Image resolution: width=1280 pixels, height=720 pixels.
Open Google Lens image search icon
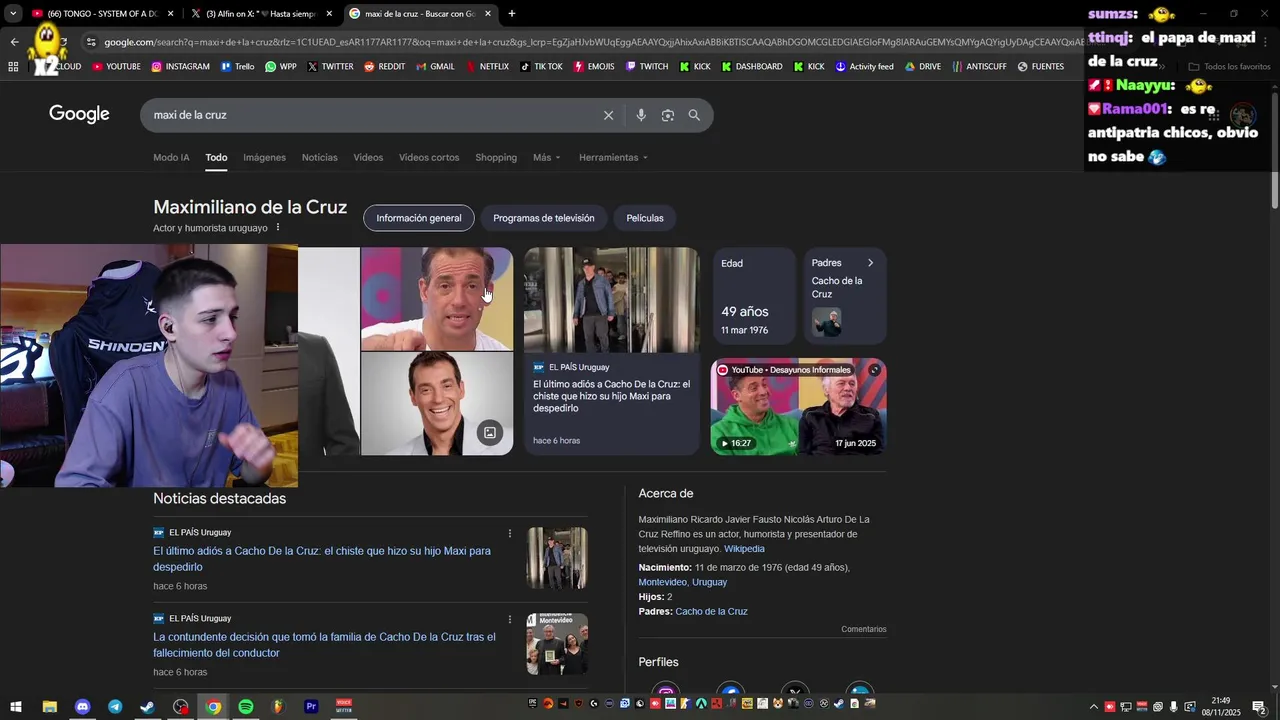click(668, 115)
